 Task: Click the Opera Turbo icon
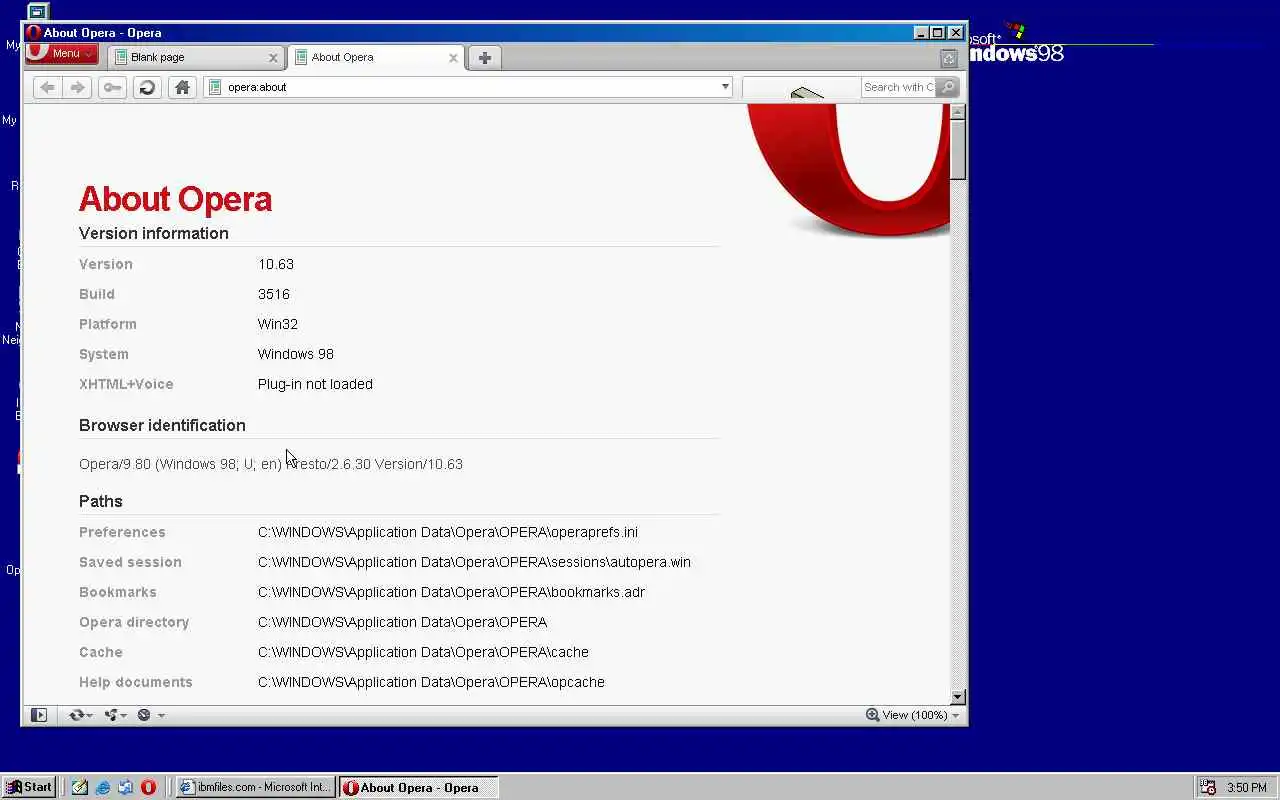(144, 715)
